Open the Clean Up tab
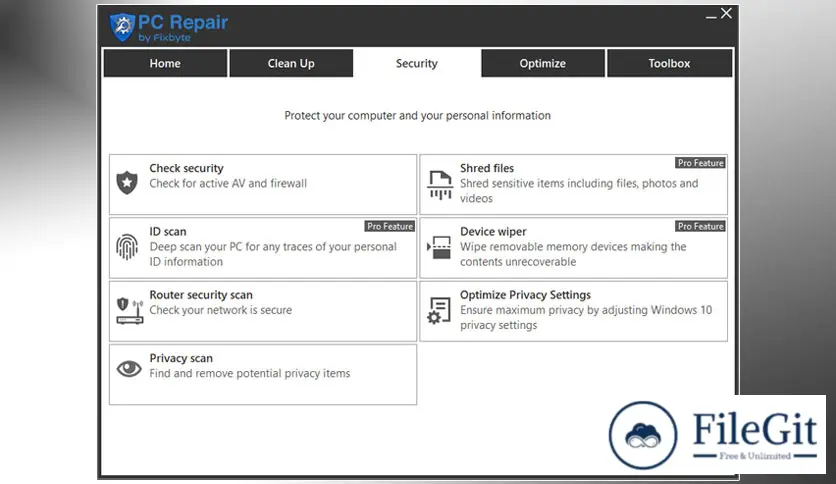 coord(291,63)
